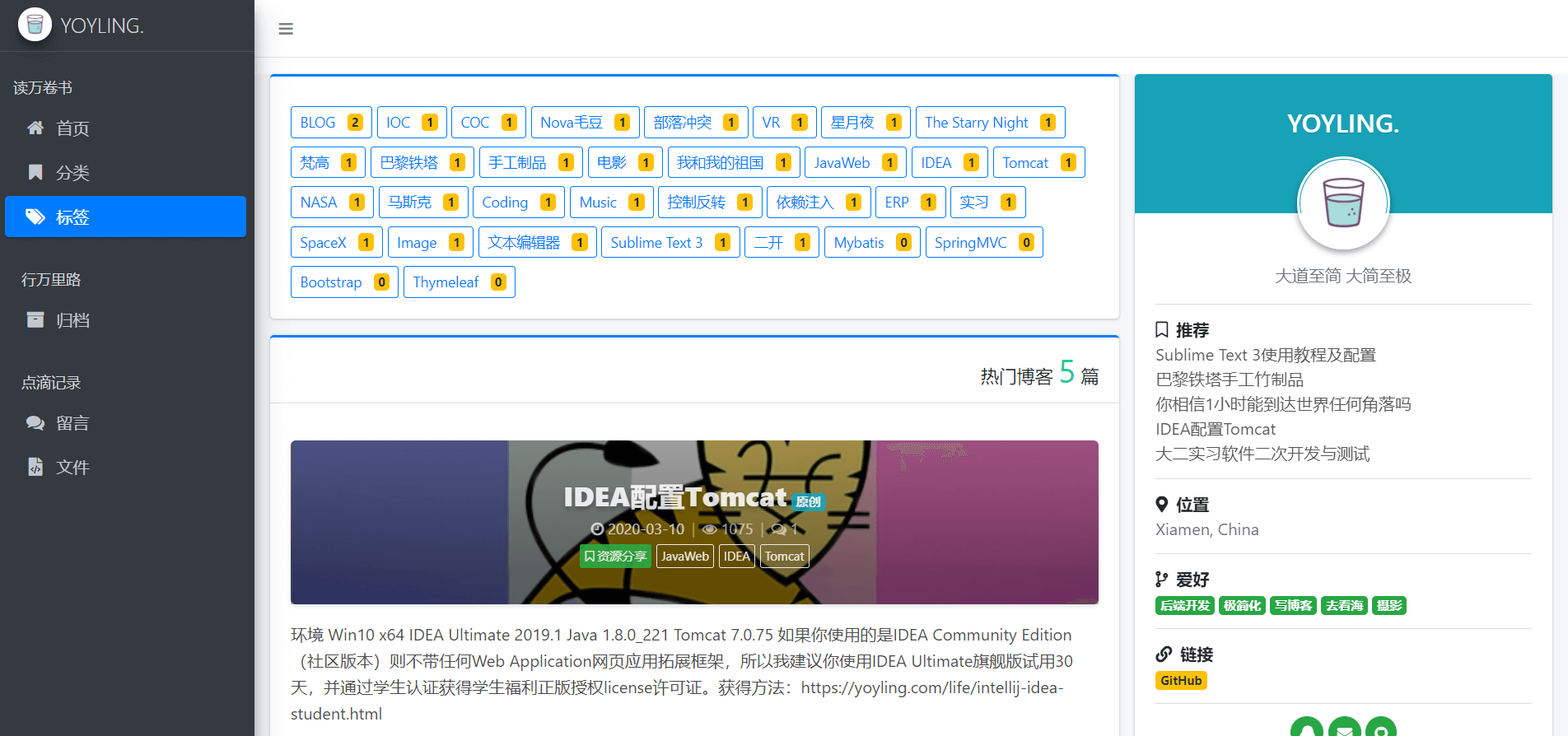Select The Starry Night tag
The image size is (1568, 736).
coord(991,123)
